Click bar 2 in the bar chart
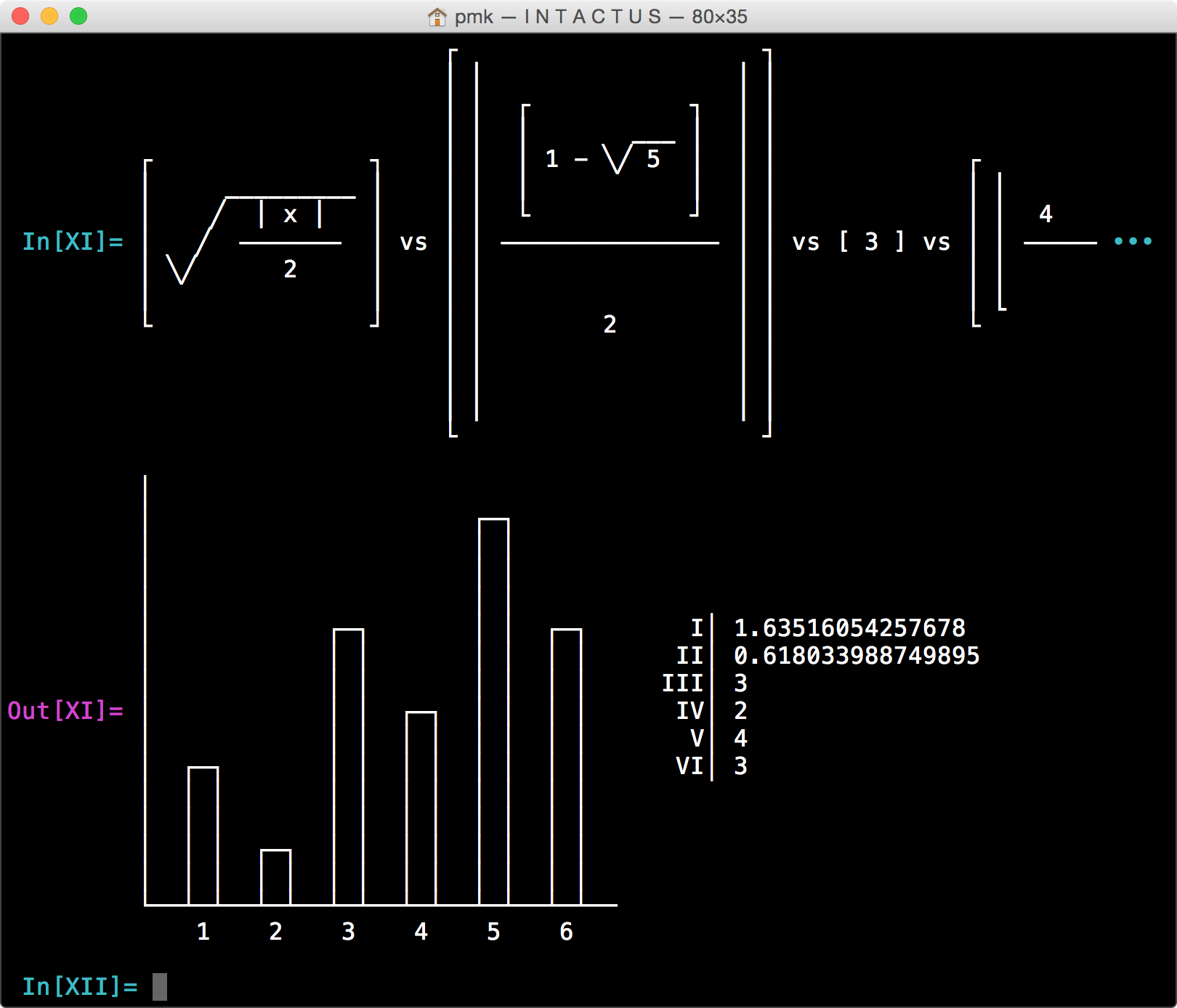 tap(276, 877)
